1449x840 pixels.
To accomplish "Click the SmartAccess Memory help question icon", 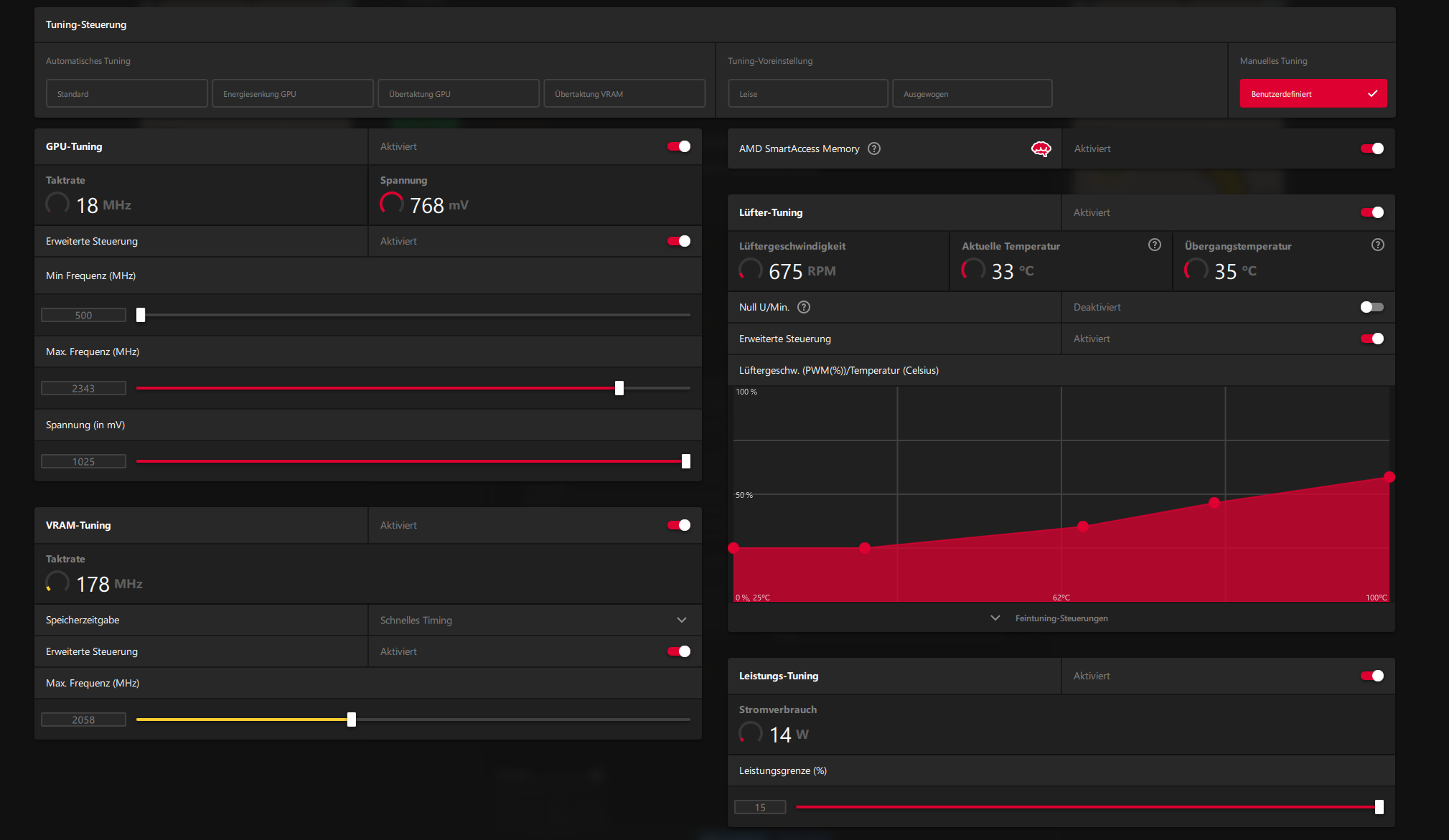I will click(x=873, y=148).
